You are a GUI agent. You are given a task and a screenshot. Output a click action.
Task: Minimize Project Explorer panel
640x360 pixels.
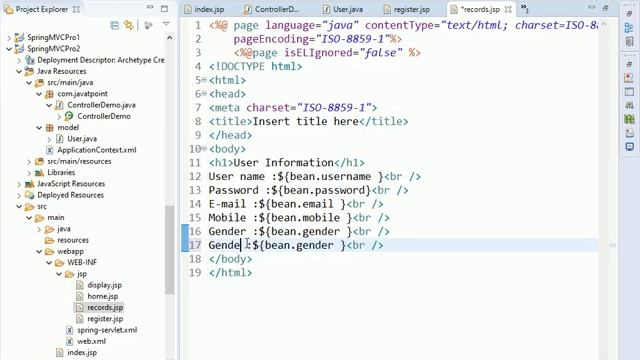pyautogui.click(x=150, y=8)
